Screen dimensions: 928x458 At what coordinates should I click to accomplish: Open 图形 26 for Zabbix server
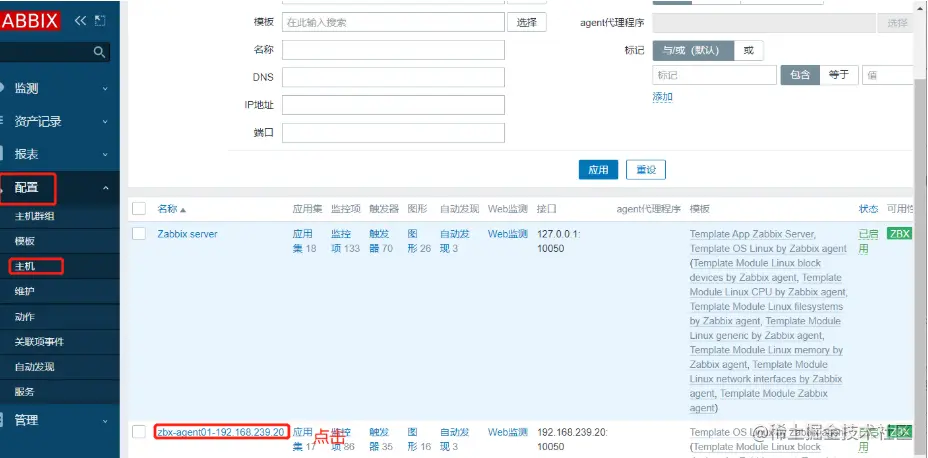coord(419,241)
